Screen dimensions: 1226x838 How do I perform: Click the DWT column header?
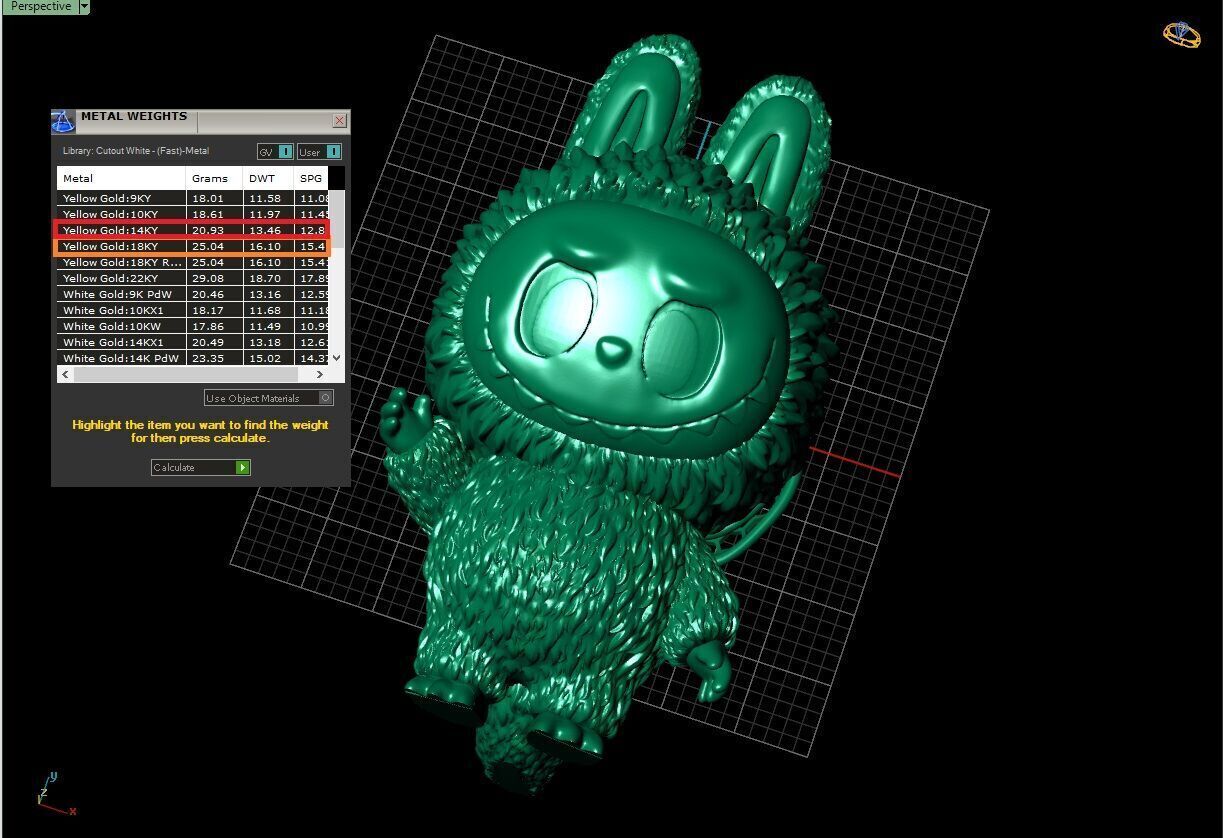coord(268,178)
